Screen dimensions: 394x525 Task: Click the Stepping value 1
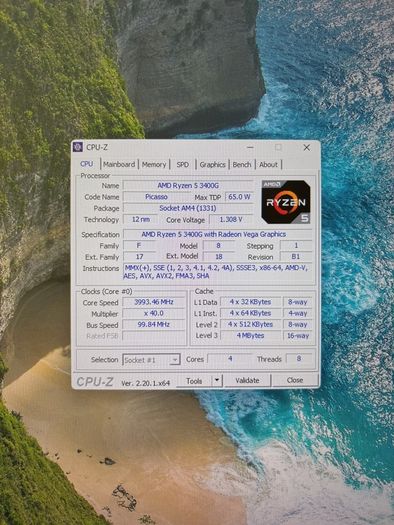tap(296, 245)
